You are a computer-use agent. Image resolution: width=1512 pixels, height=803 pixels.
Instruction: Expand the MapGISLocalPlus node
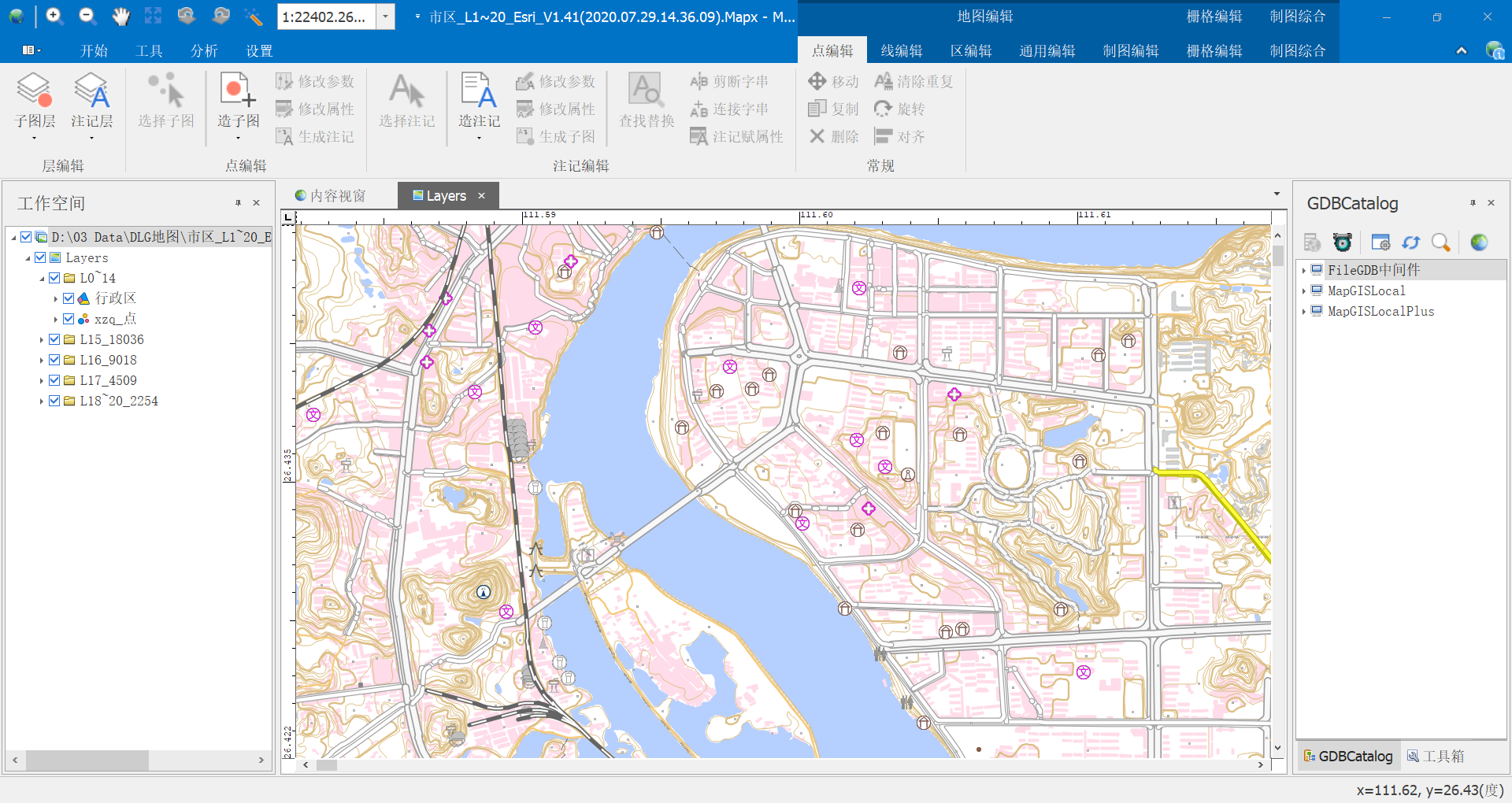point(1304,312)
